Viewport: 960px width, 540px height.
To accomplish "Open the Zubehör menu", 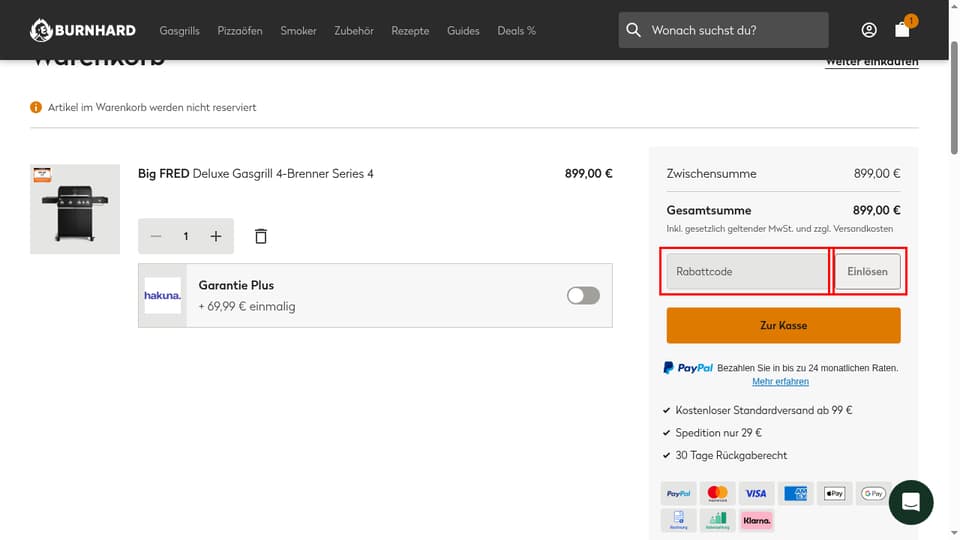I will click(x=354, y=31).
